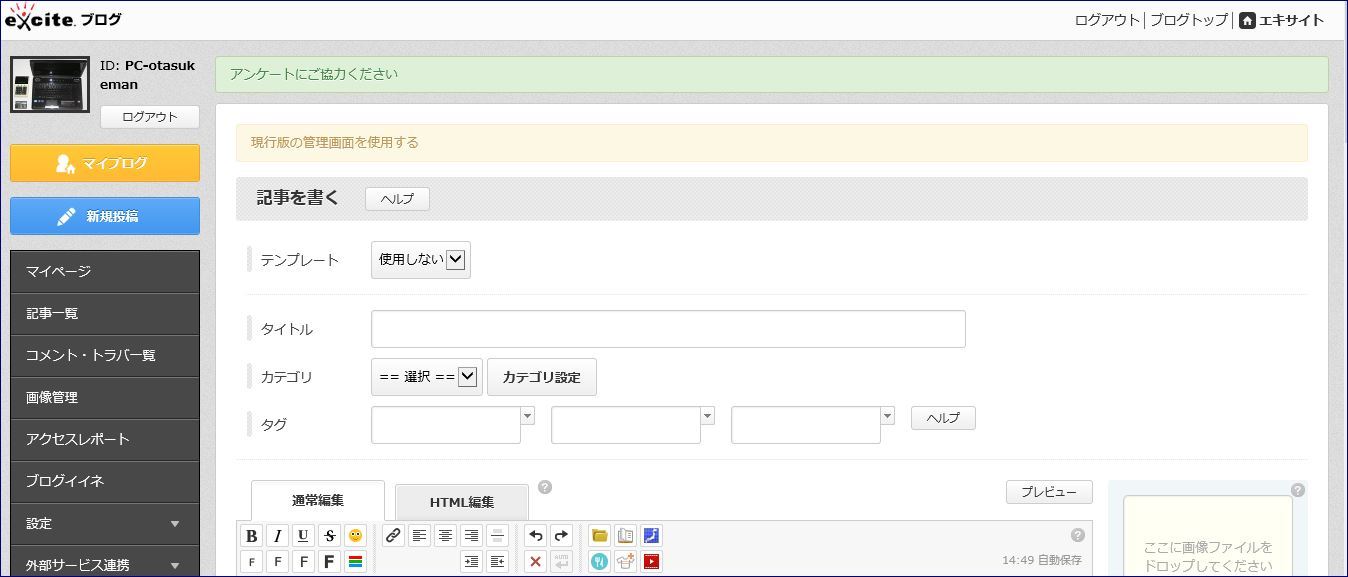This screenshot has width=1348, height=577.
Task: Toggle bold formatting in editor toolbar
Action: [x=252, y=536]
